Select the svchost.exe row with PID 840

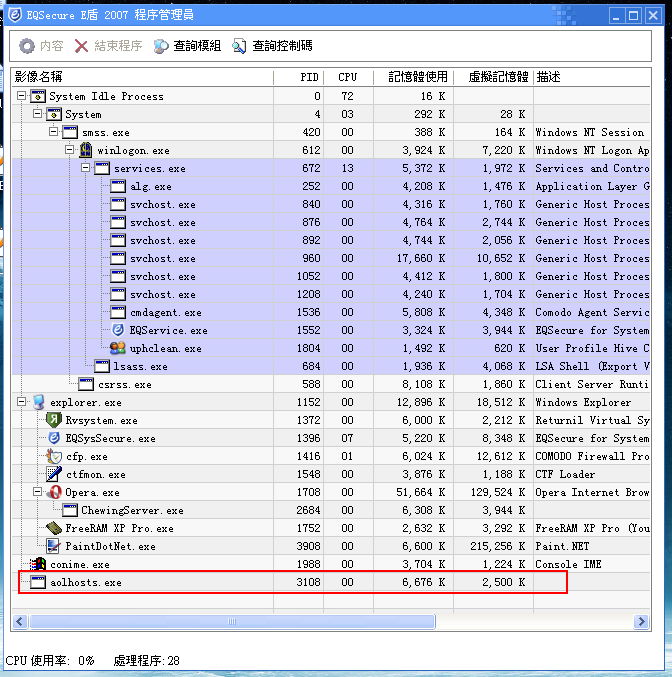(x=331, y=204)
